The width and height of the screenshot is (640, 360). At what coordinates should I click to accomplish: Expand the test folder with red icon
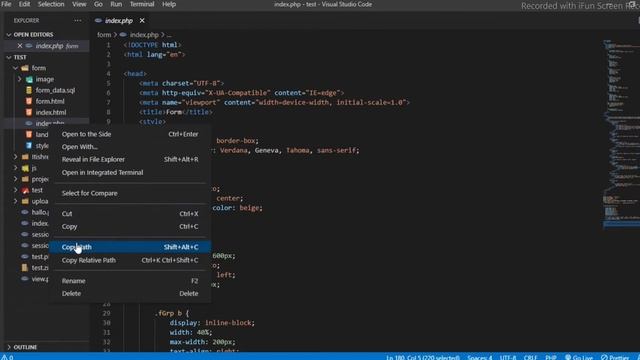[x=16, y=190]
